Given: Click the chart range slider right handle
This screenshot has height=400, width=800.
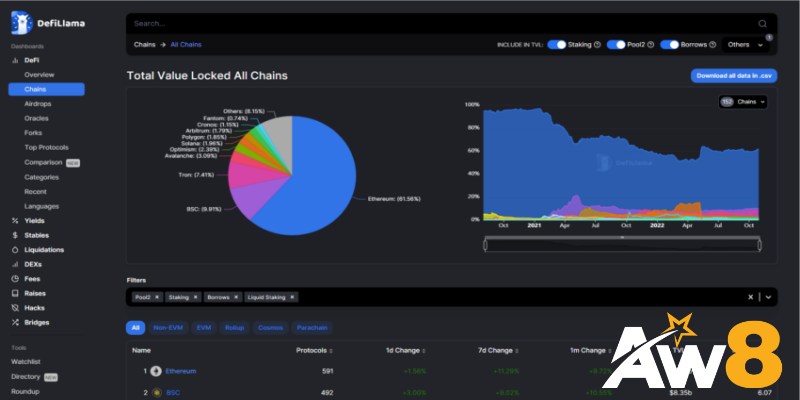Looking at the screenshot, I should coord(759,245).
